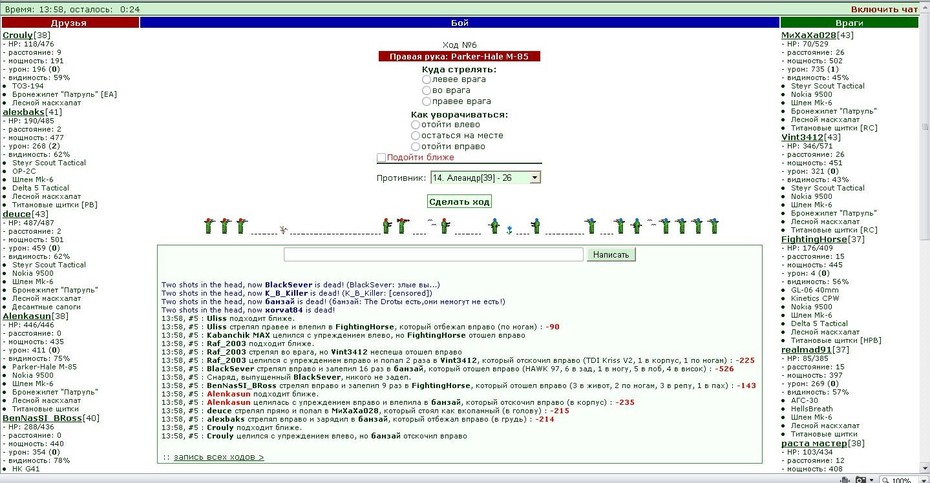Open player Crouly's profile link
The image size is (930, 483).
click(x=18, y=35)
